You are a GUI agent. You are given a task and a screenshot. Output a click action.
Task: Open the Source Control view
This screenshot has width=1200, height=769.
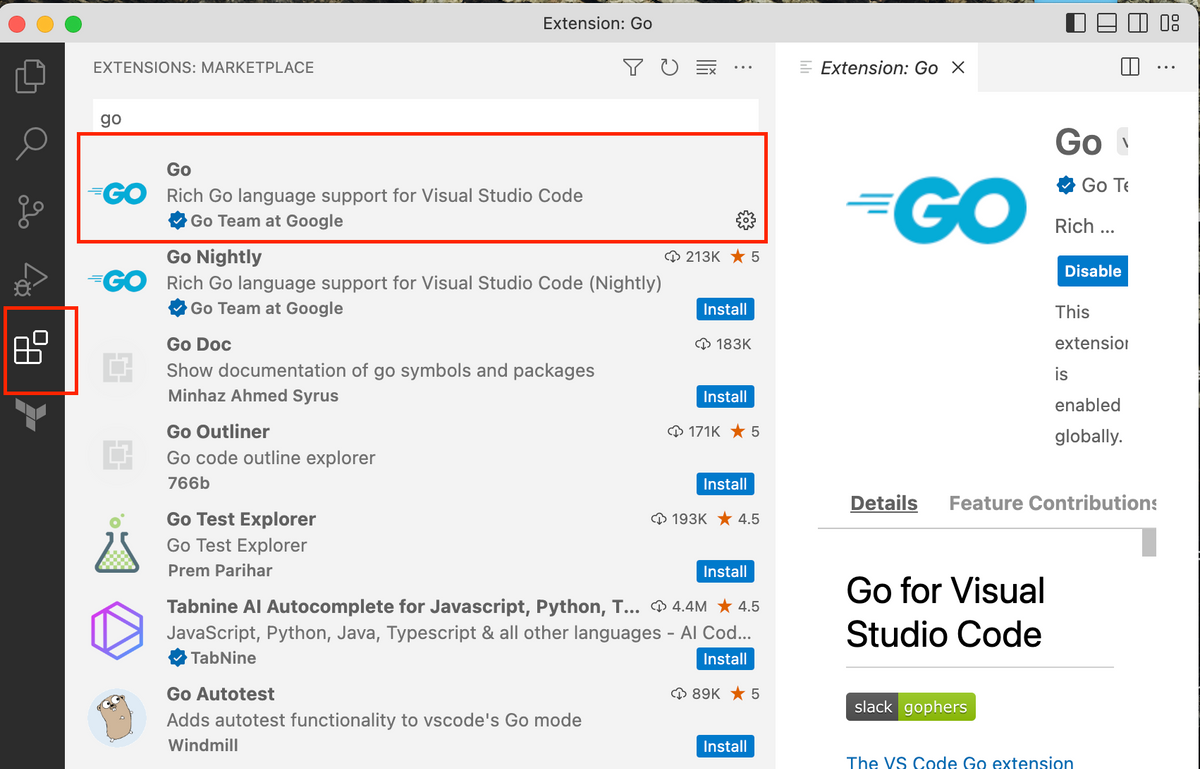pyautogui.click(x=31, y=211)
